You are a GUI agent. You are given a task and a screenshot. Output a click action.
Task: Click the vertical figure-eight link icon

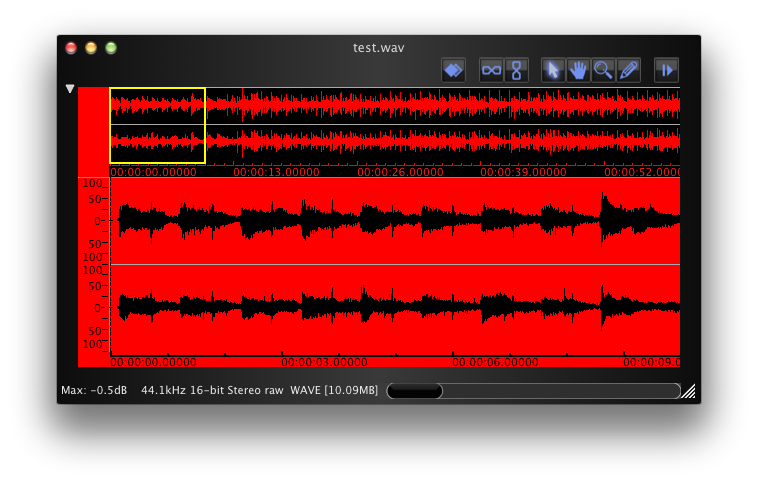tap(516, 71)
